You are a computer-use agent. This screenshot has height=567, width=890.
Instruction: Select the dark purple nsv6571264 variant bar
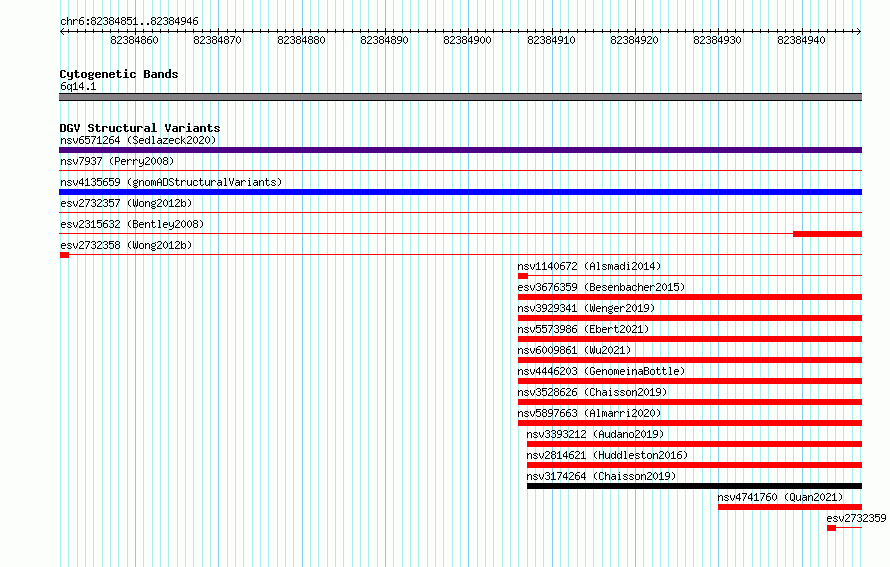pos(460,150)
